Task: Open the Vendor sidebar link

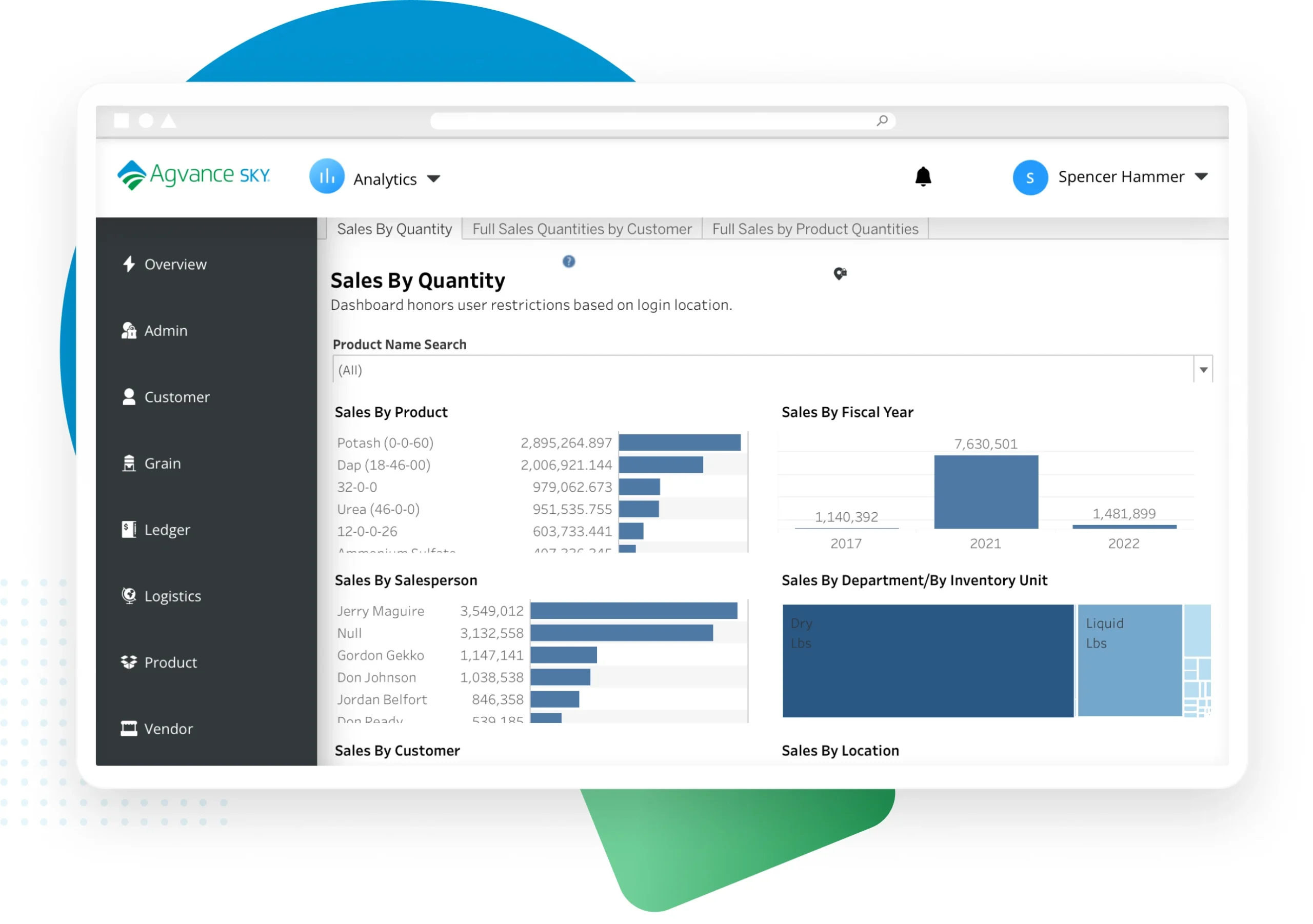Action: click(x=168, y=729)
